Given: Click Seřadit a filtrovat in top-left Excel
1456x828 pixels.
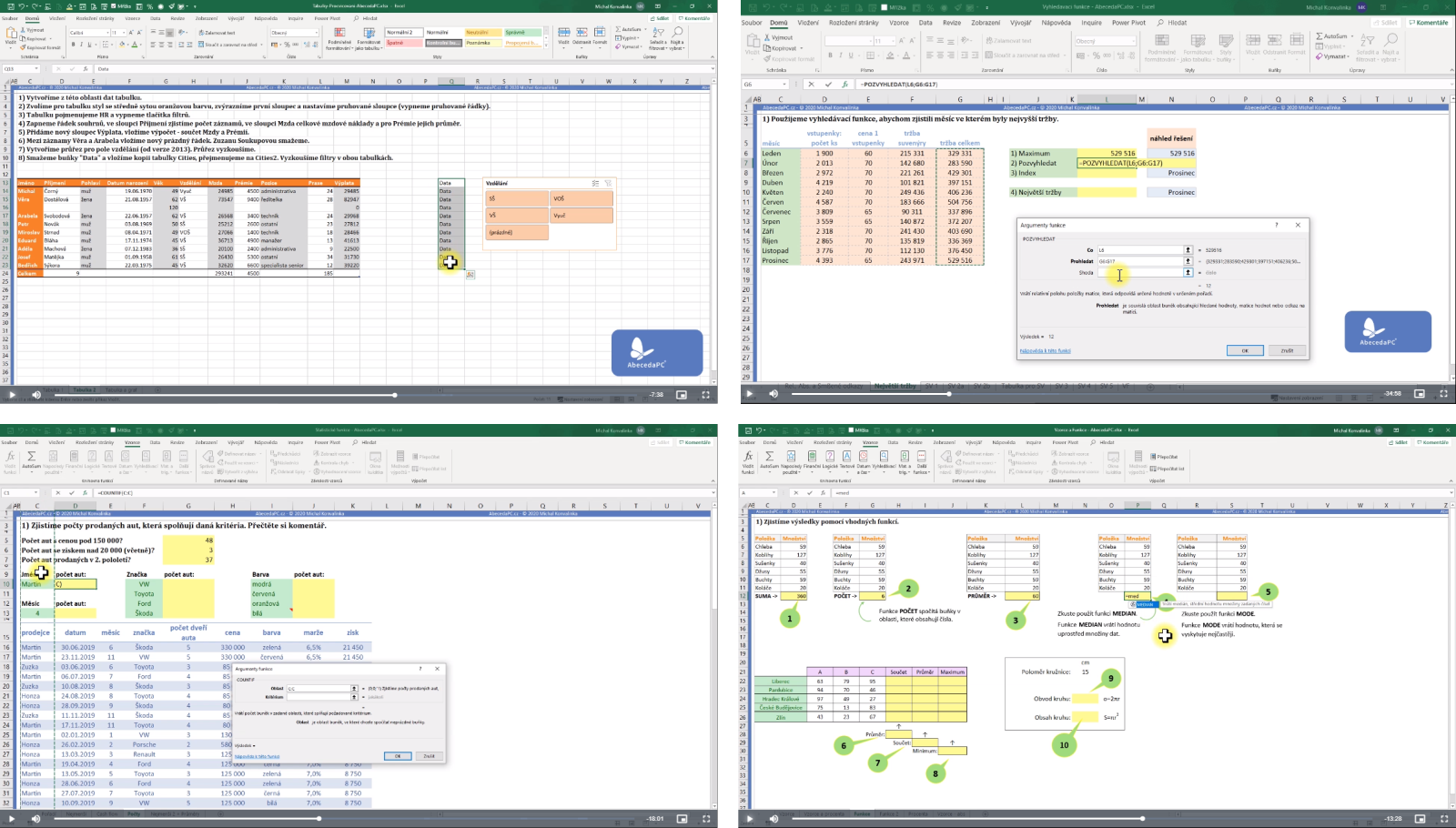Looking at the screenshot, I should [658, 38].
